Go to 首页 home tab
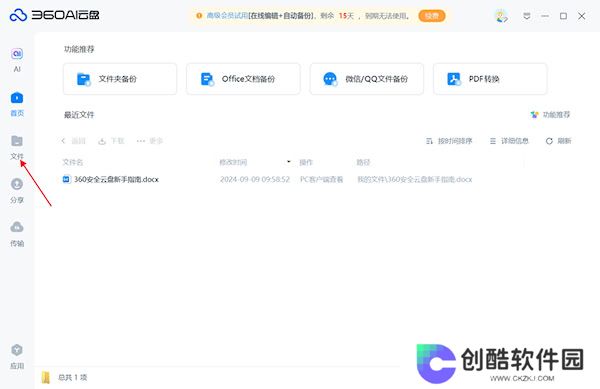The width and height of the screenshot is (600, 389). pyautogui.click(x=17, y=104)
